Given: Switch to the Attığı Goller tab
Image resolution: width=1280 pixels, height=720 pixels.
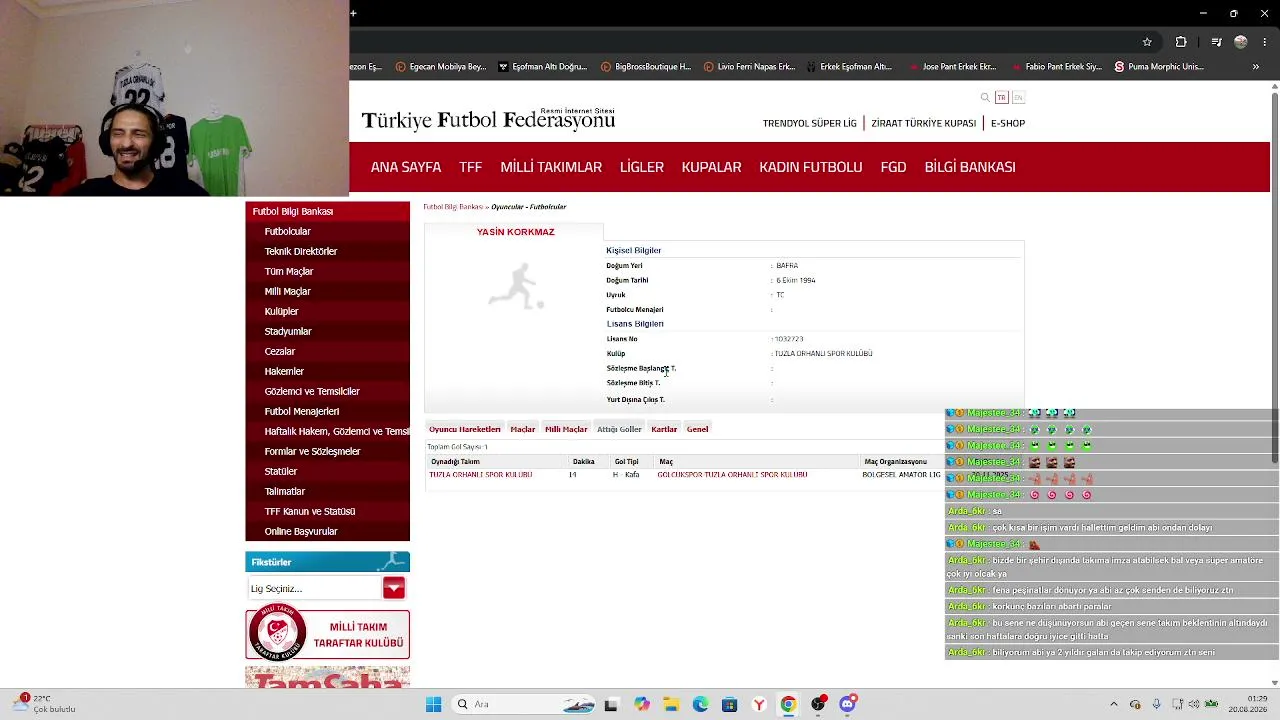Looking at the screenshot, I should click(x=619, y=429).
